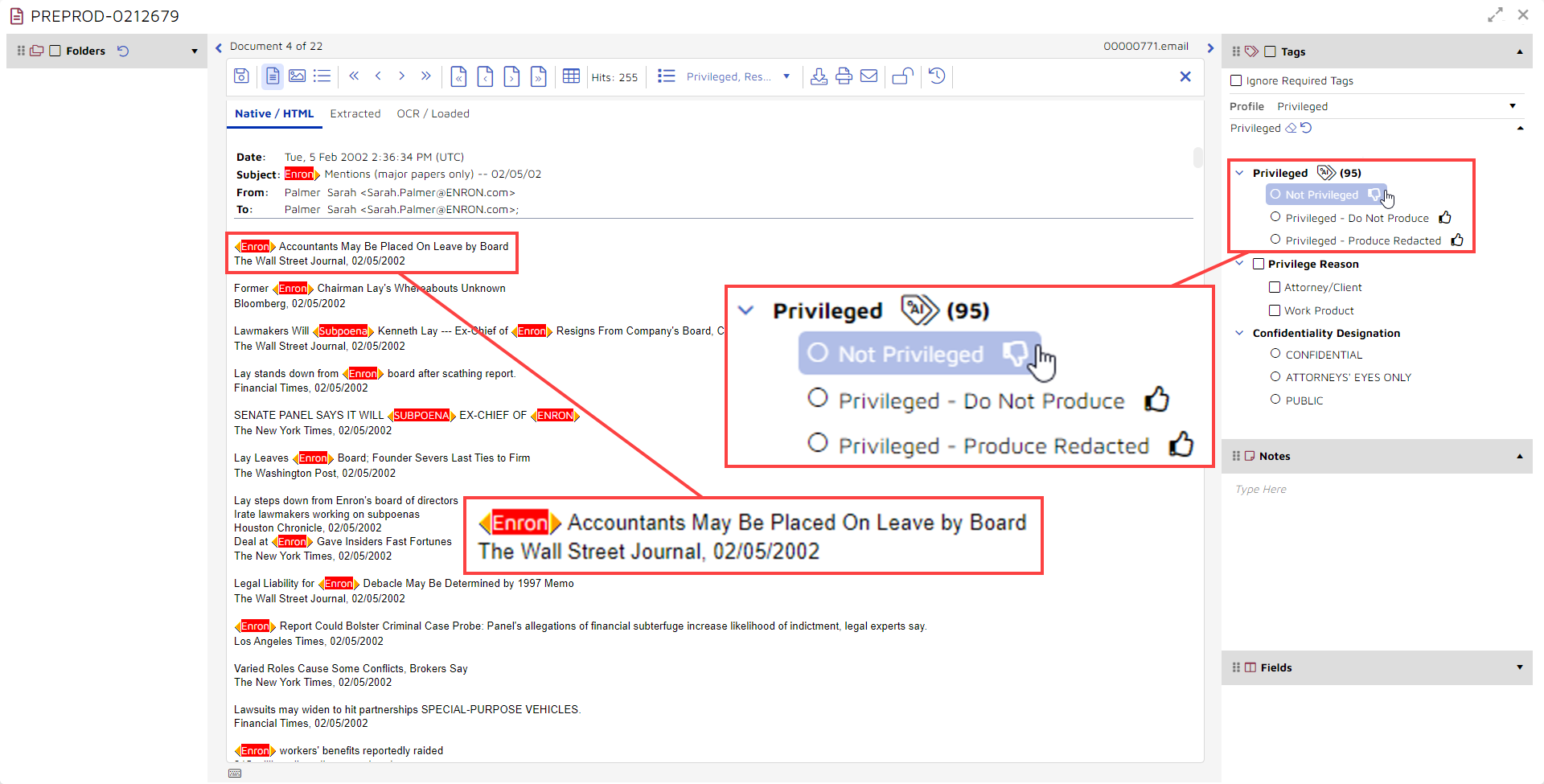Go to next hit with single-right chevron
Screen dimensions: 1544x784
pos(401,76)
